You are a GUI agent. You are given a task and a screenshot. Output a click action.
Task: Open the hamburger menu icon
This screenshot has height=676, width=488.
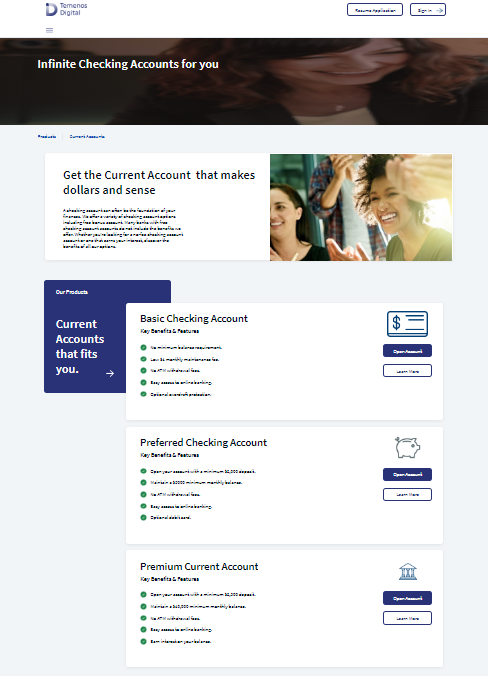tap(50, 30)
